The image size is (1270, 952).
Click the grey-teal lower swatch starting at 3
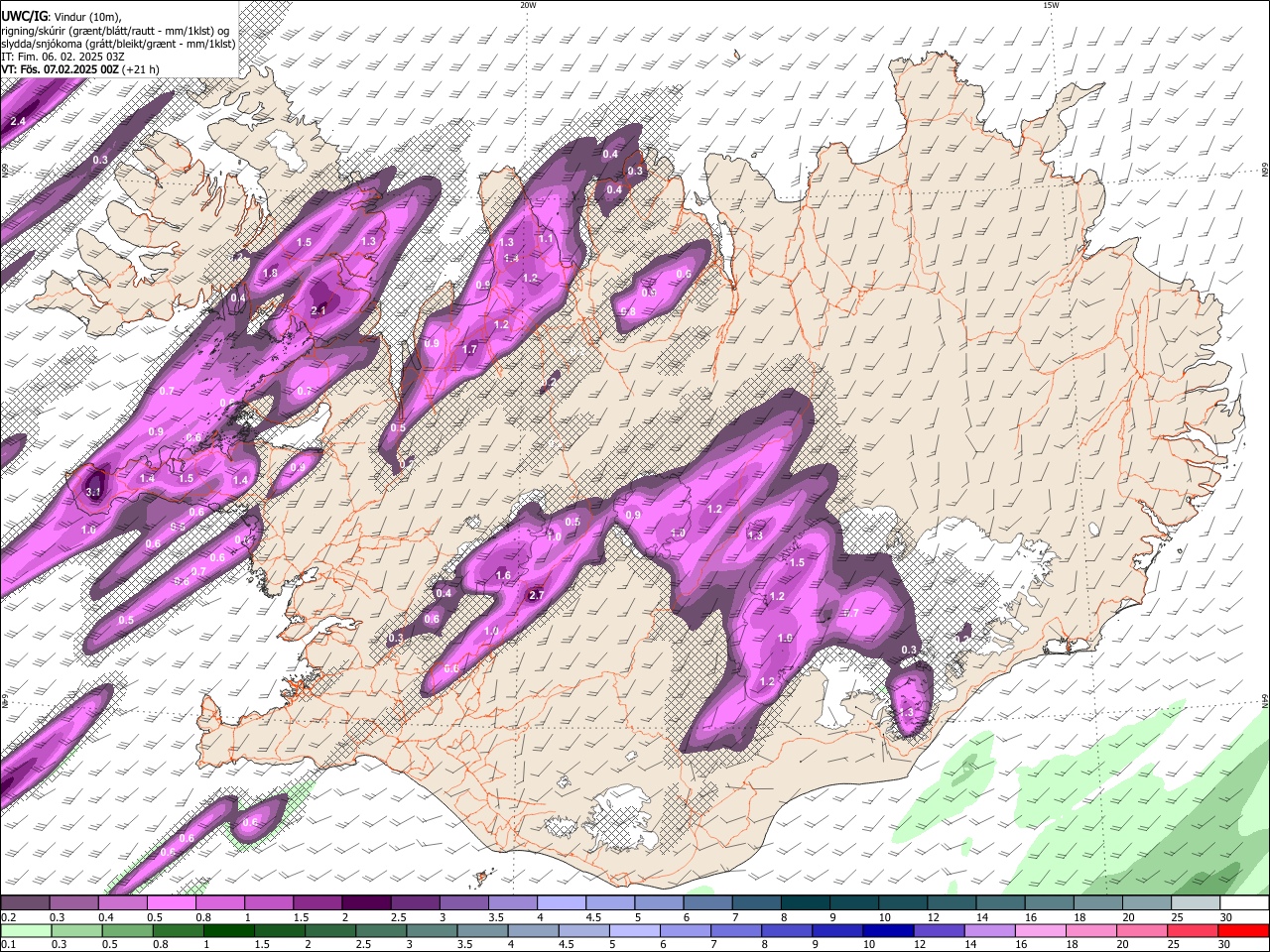tap(432, 930)
